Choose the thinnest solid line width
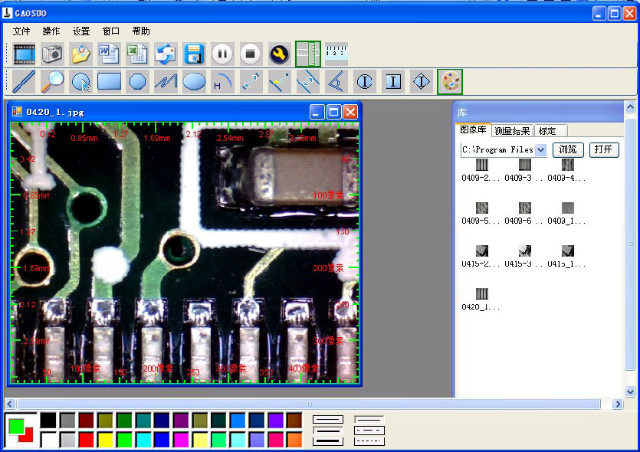Screen dimensions: 640x452 pyautogui.click(x=328, y=420)
